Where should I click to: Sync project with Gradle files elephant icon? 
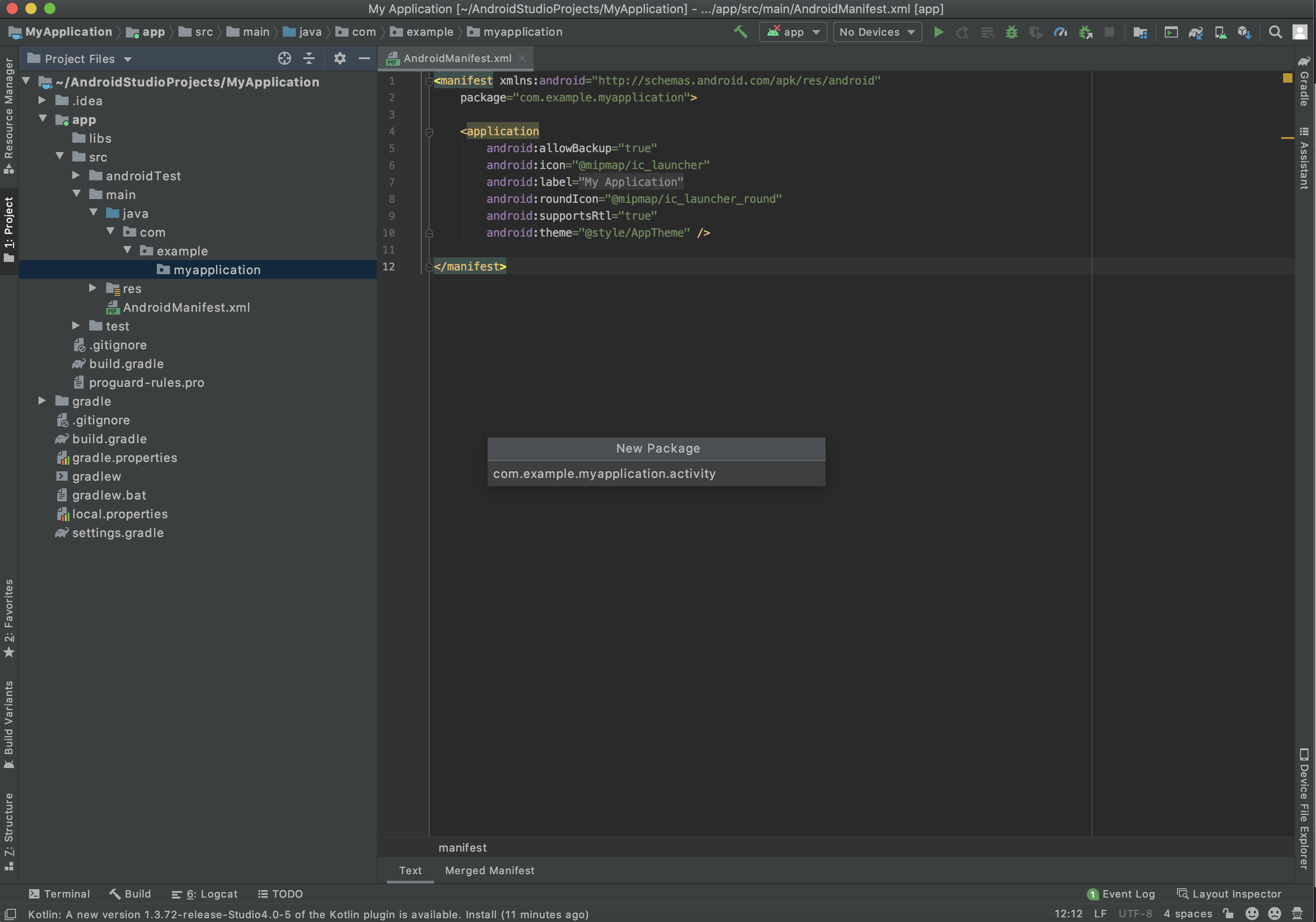[1195, 32]
